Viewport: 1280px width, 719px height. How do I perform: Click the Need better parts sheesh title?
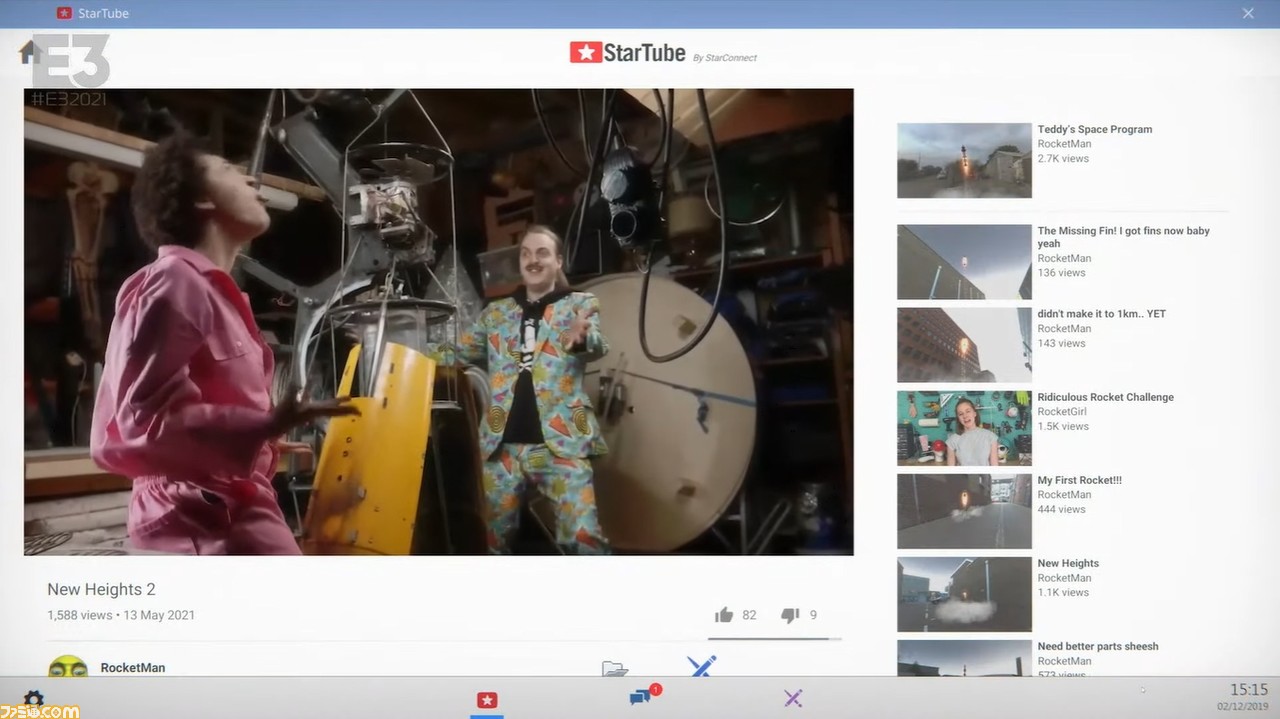point(1098,646)
